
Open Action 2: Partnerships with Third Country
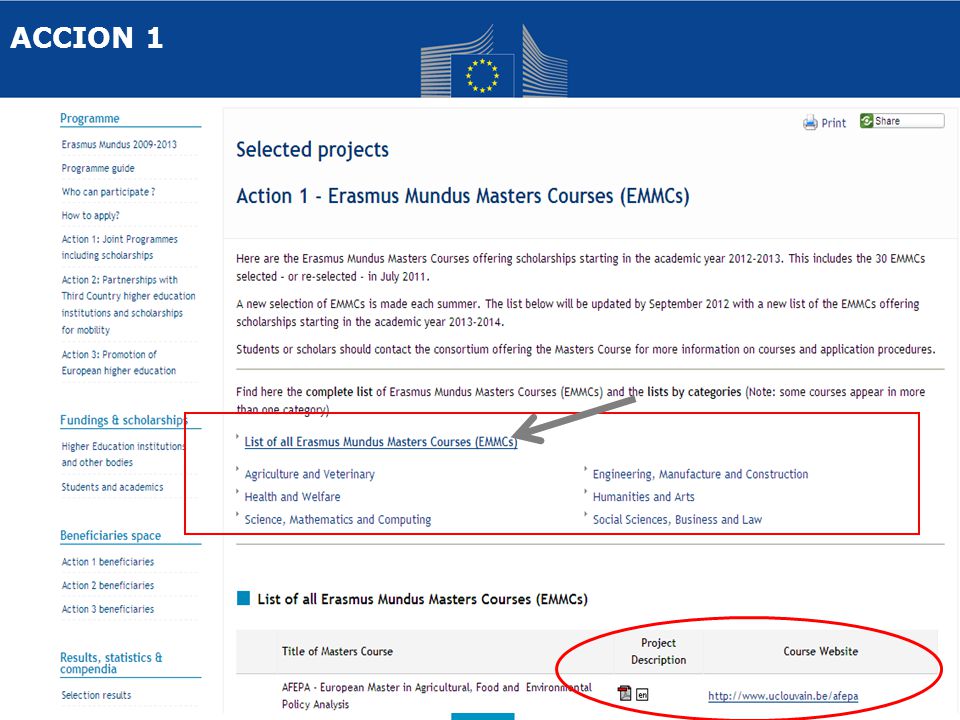click(128, 305)
